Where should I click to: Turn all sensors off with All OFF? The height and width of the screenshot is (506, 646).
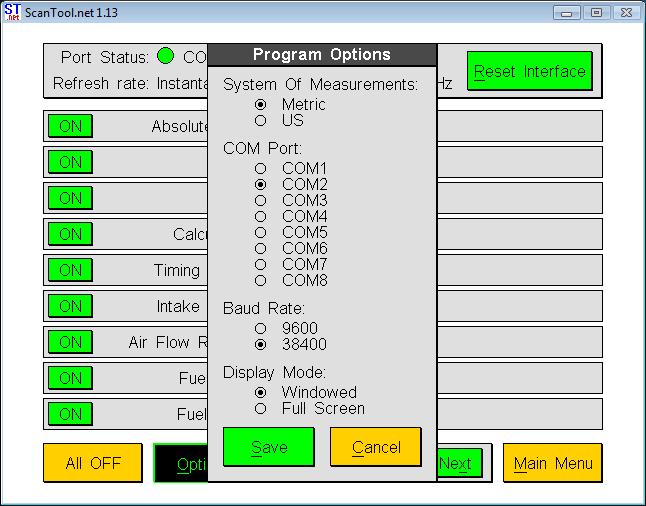pos(93,463)
